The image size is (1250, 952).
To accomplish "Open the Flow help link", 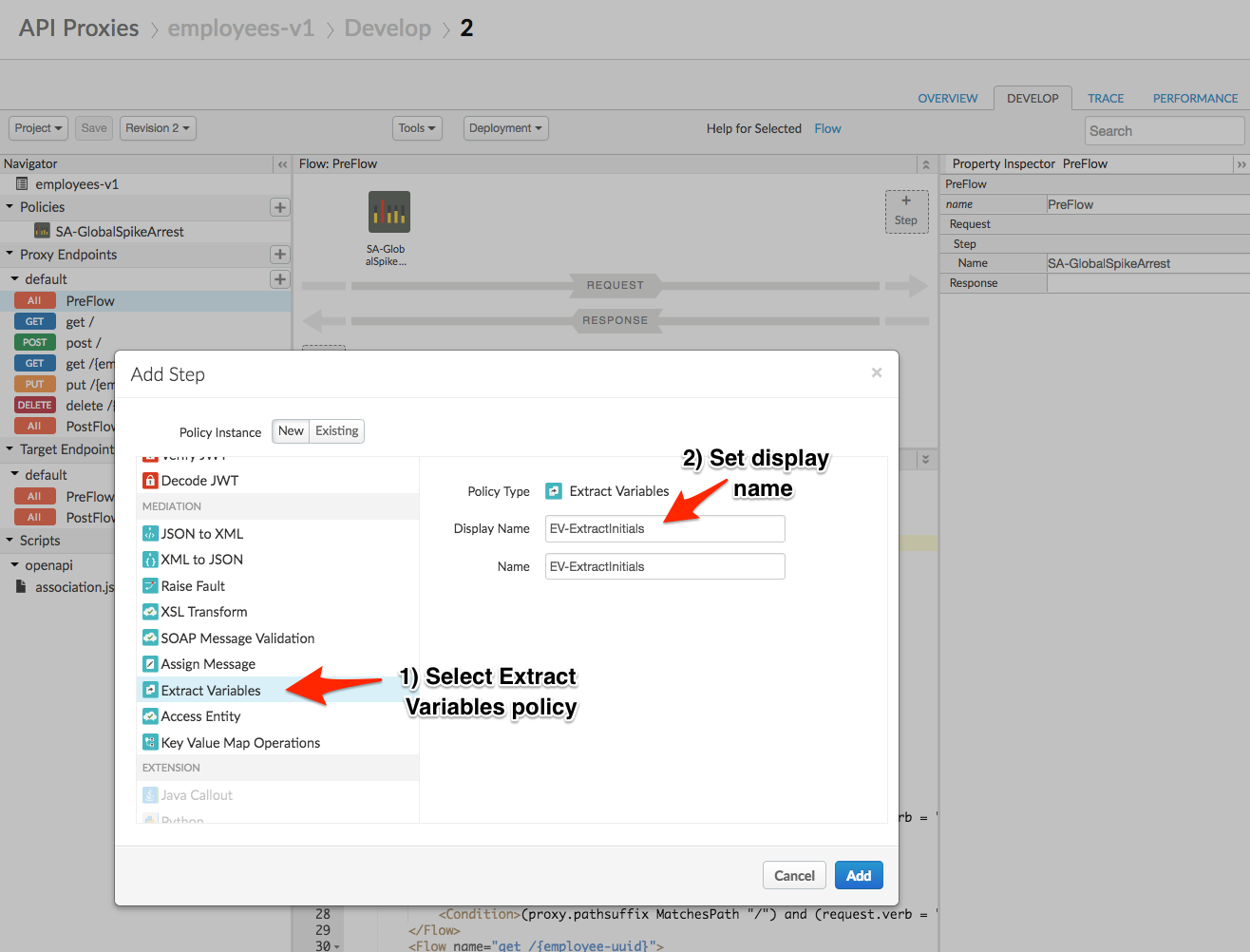I will 827,128.
